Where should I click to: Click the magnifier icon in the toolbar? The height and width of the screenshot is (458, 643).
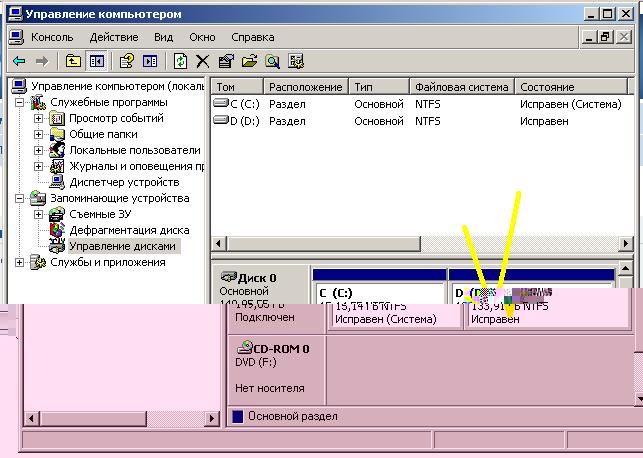272,61
